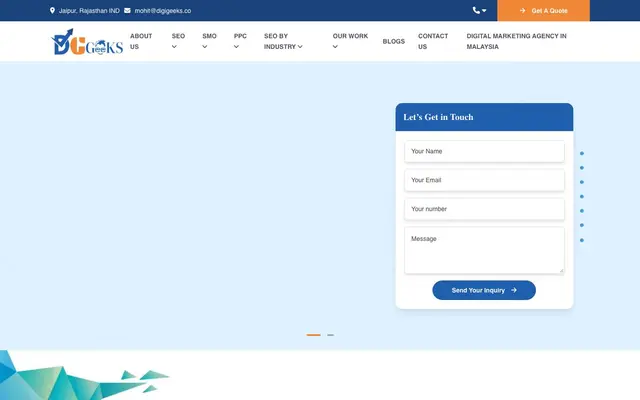The height and width of the screenshot is (400, 640).
Task: Click the location pin icon
Action: tap(52, 10)
